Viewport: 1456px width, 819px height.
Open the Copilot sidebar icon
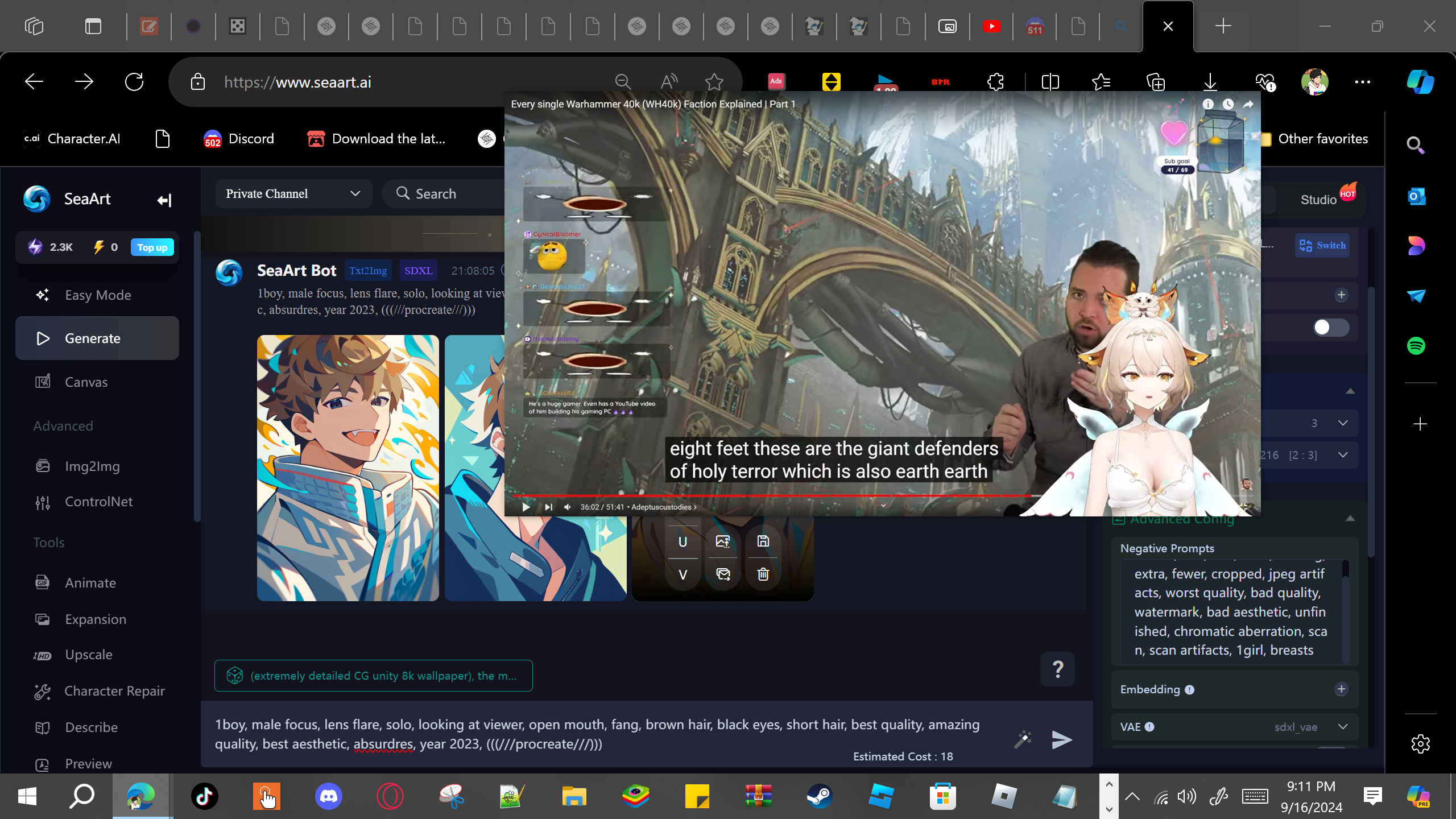1420,82
